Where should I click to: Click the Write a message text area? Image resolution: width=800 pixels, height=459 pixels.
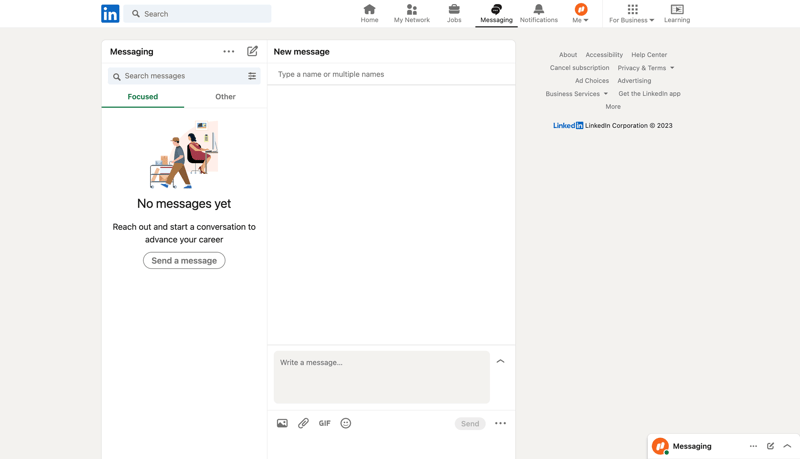pos(382,377)
